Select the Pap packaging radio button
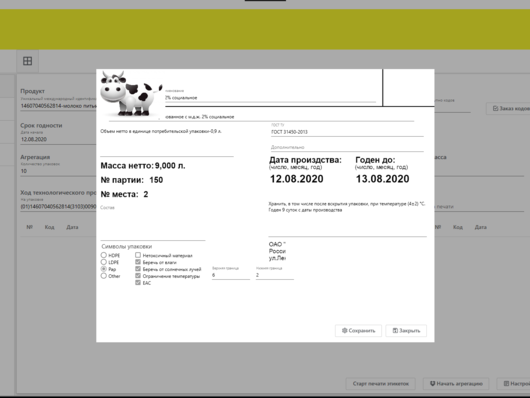Screen dimensions: 530x398 [104, 269]
